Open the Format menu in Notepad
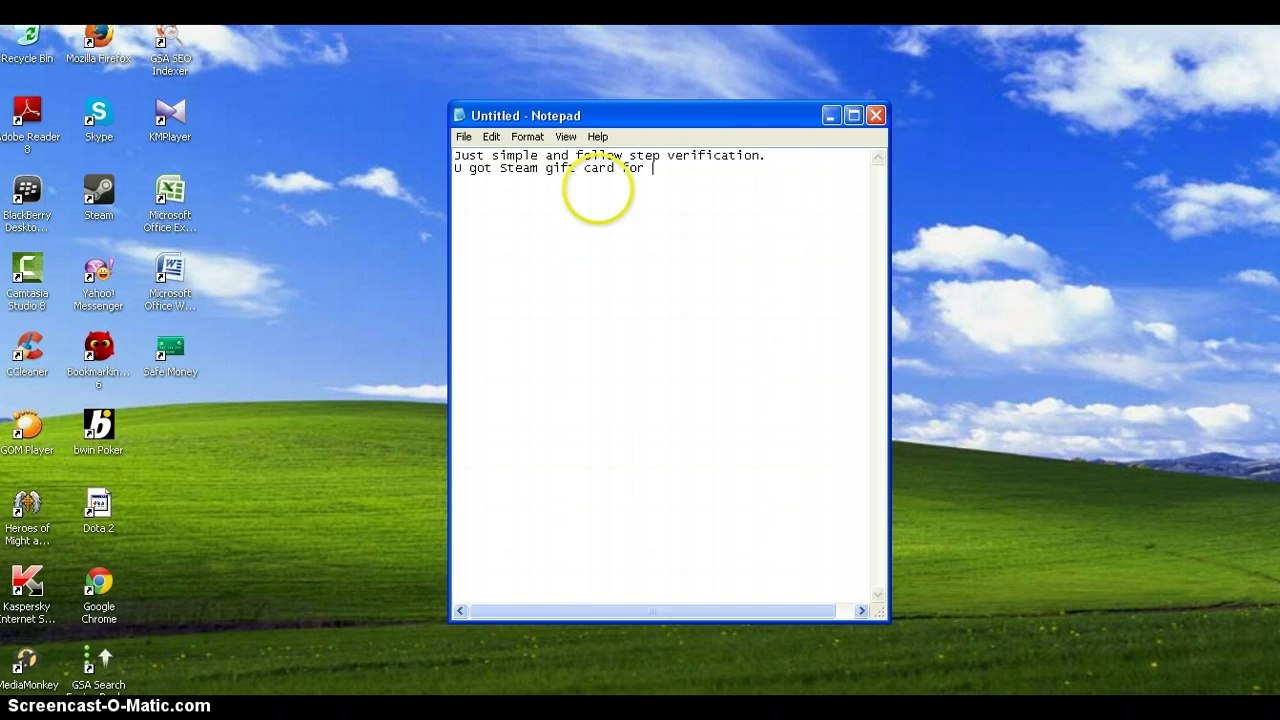 [527, 137]
